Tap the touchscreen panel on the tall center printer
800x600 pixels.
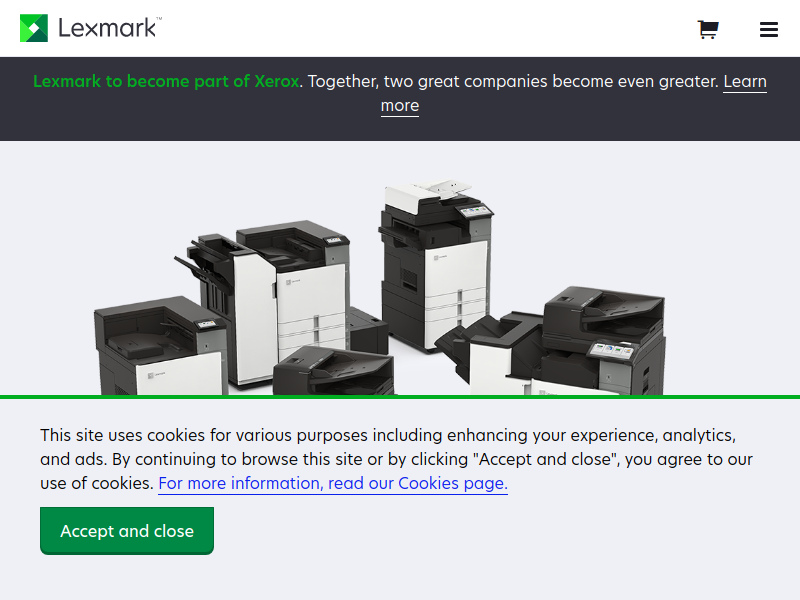(474, 211)
